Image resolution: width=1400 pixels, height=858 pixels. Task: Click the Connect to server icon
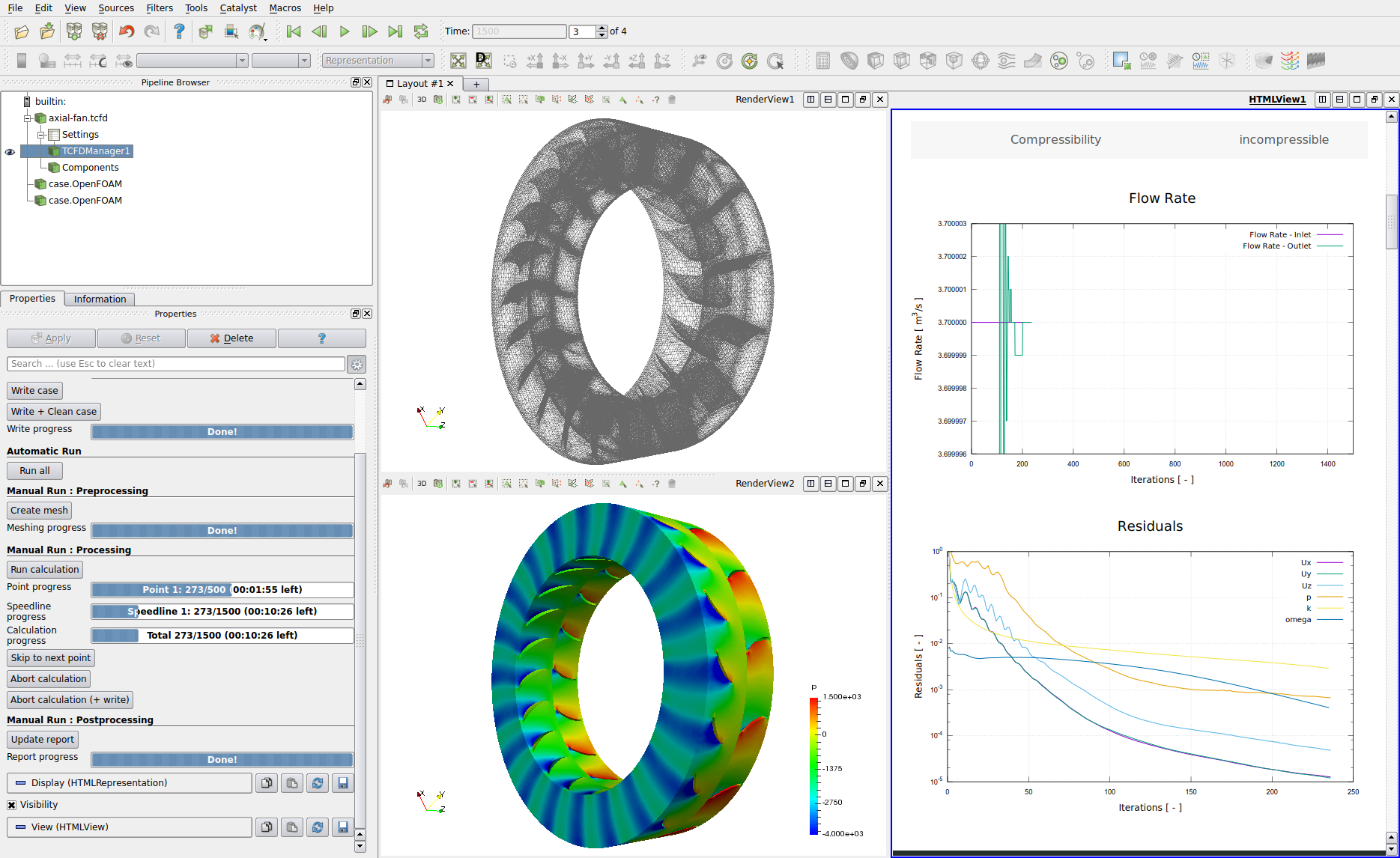pyautogui.click(x=73, y=31)
